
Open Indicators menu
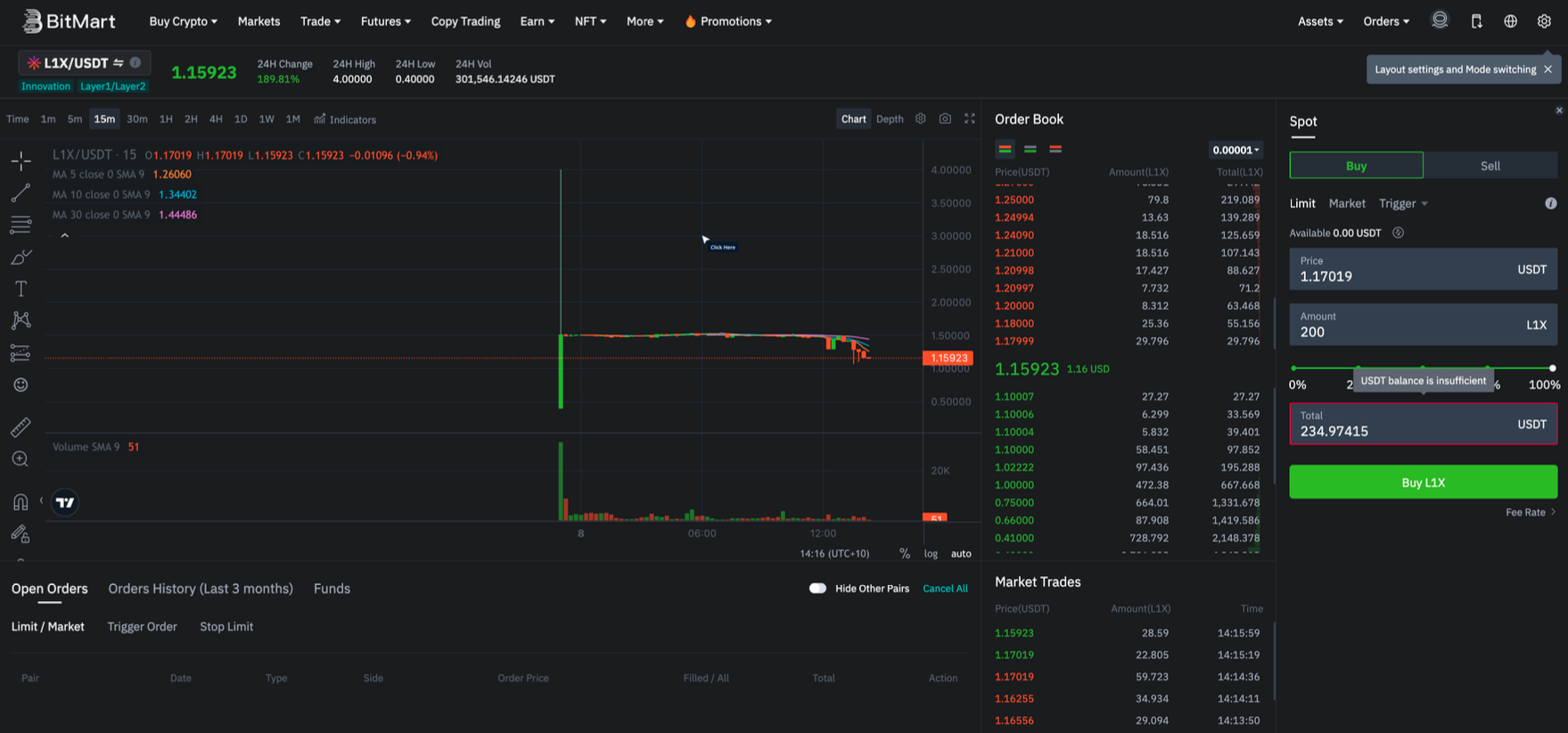coord(345,119)
